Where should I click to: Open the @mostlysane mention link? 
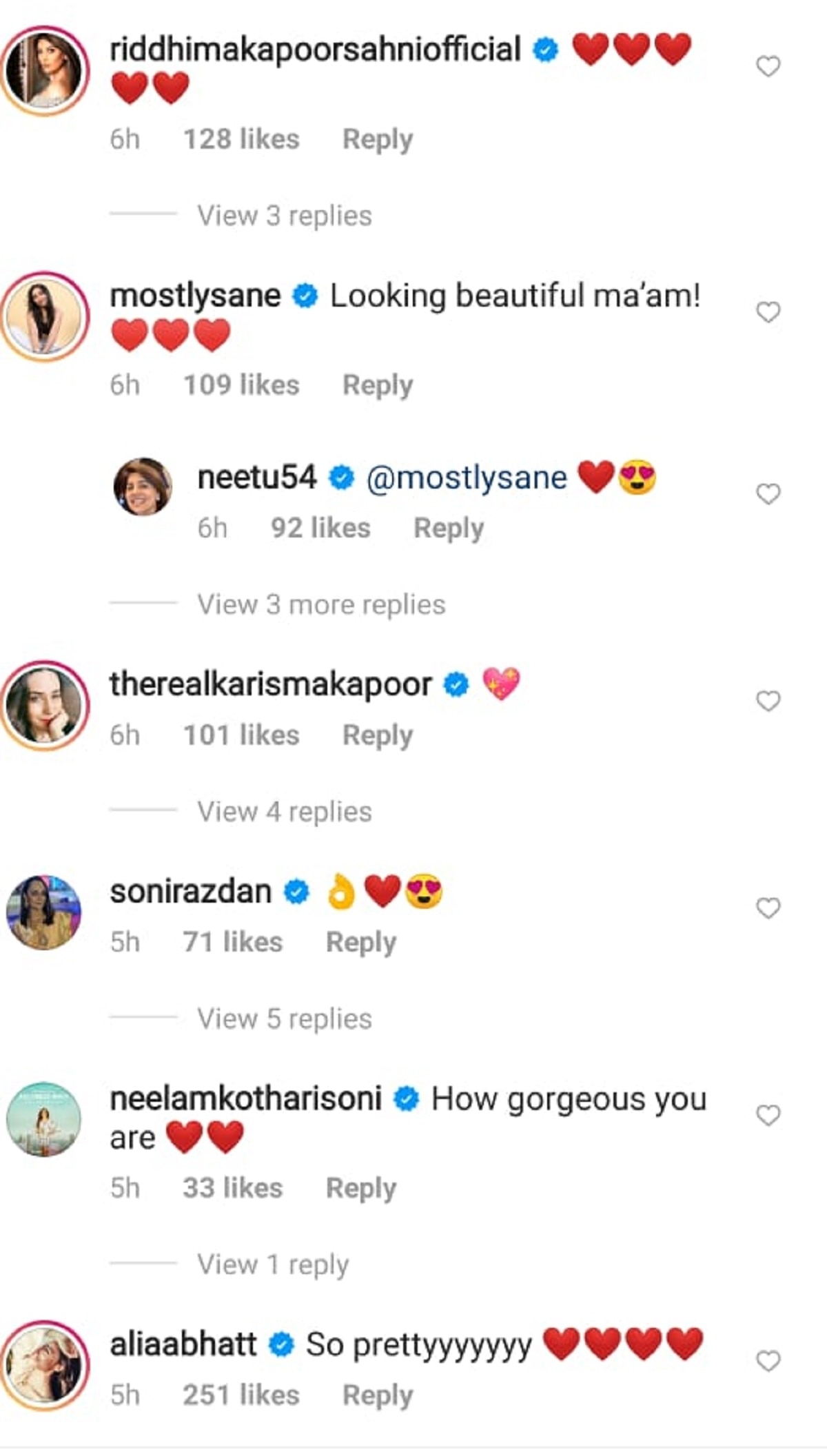click(x=467, y=478)
